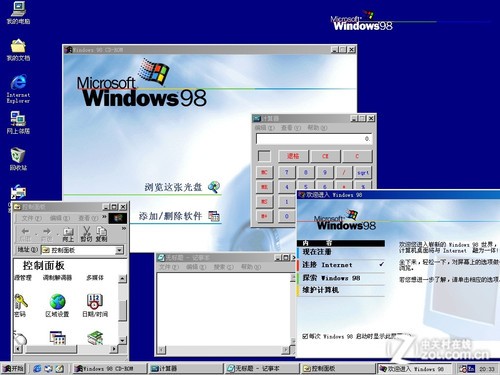Viewport: 500px width, 375px height.
Task: Click Calculator number 9 button
Action: 325,173
